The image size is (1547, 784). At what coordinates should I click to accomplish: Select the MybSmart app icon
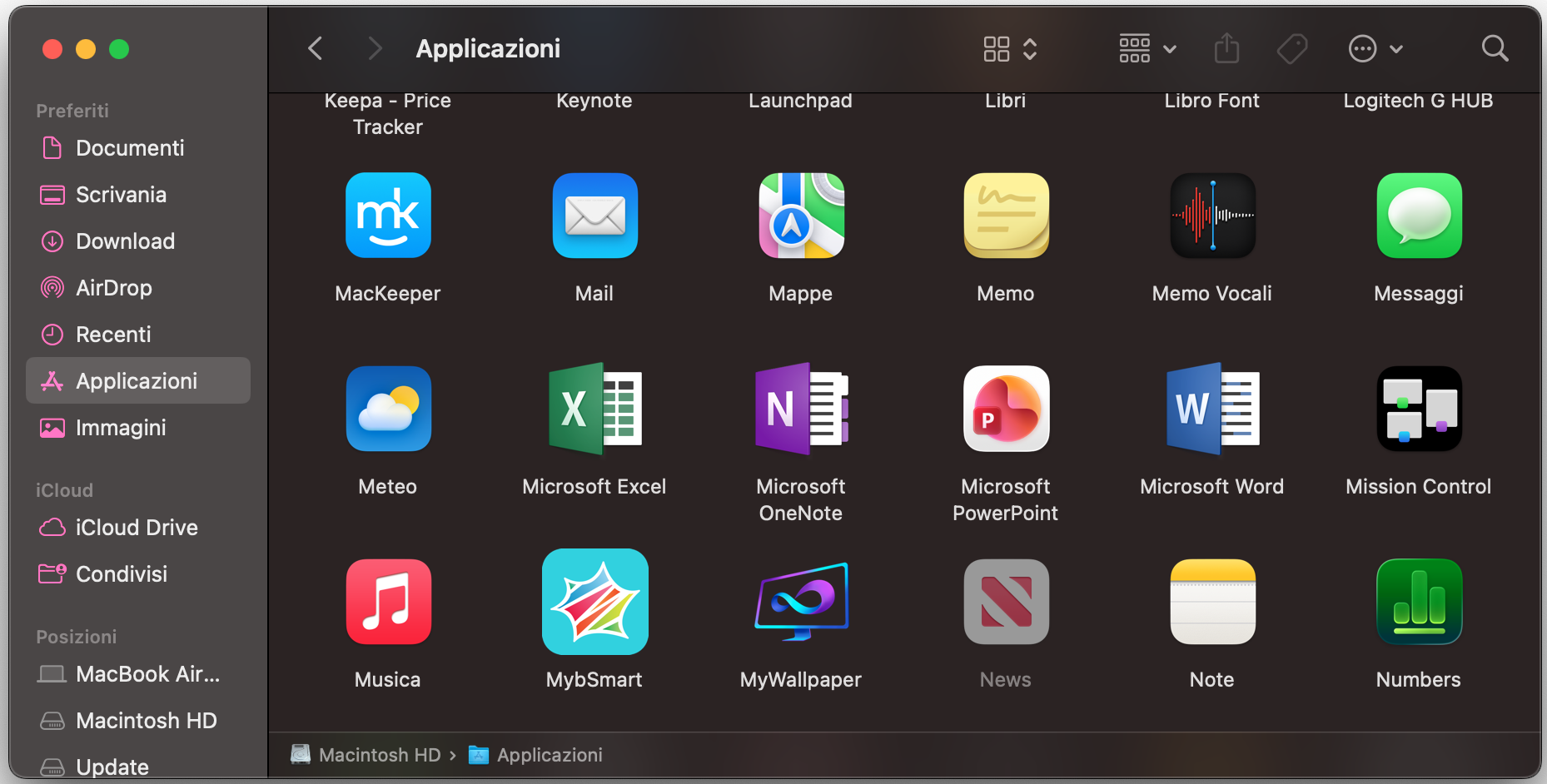coord(594,602)
